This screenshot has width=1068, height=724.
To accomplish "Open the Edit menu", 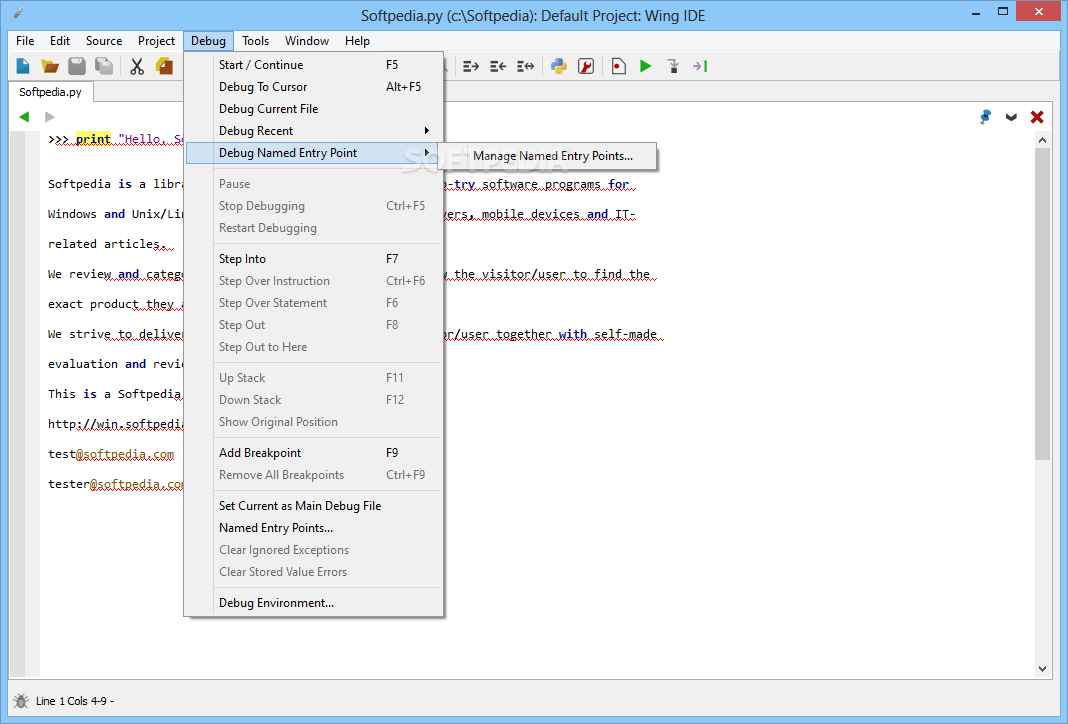I will tap(60, 41).
